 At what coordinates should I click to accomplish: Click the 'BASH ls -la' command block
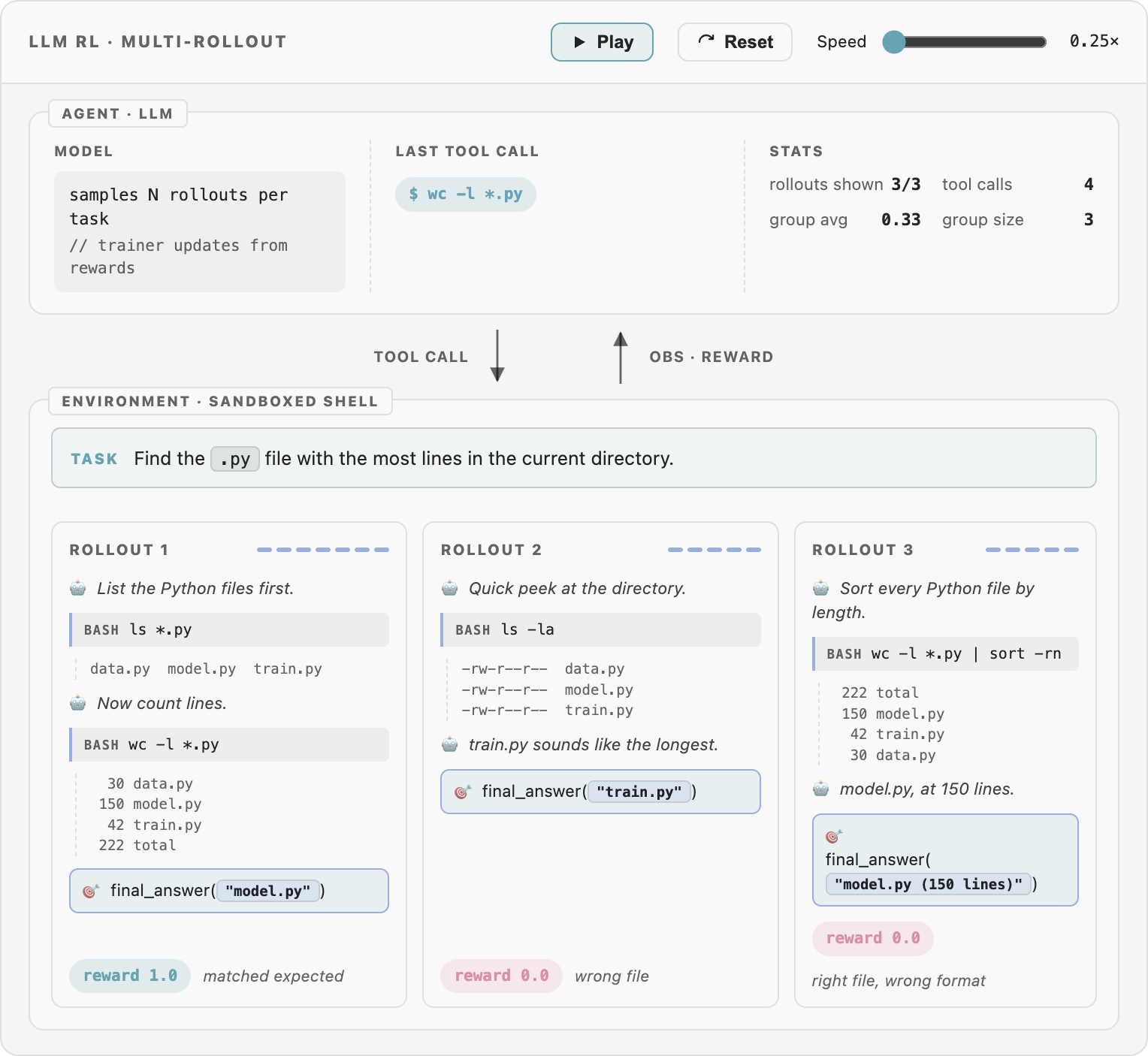[x=601, y=629]
